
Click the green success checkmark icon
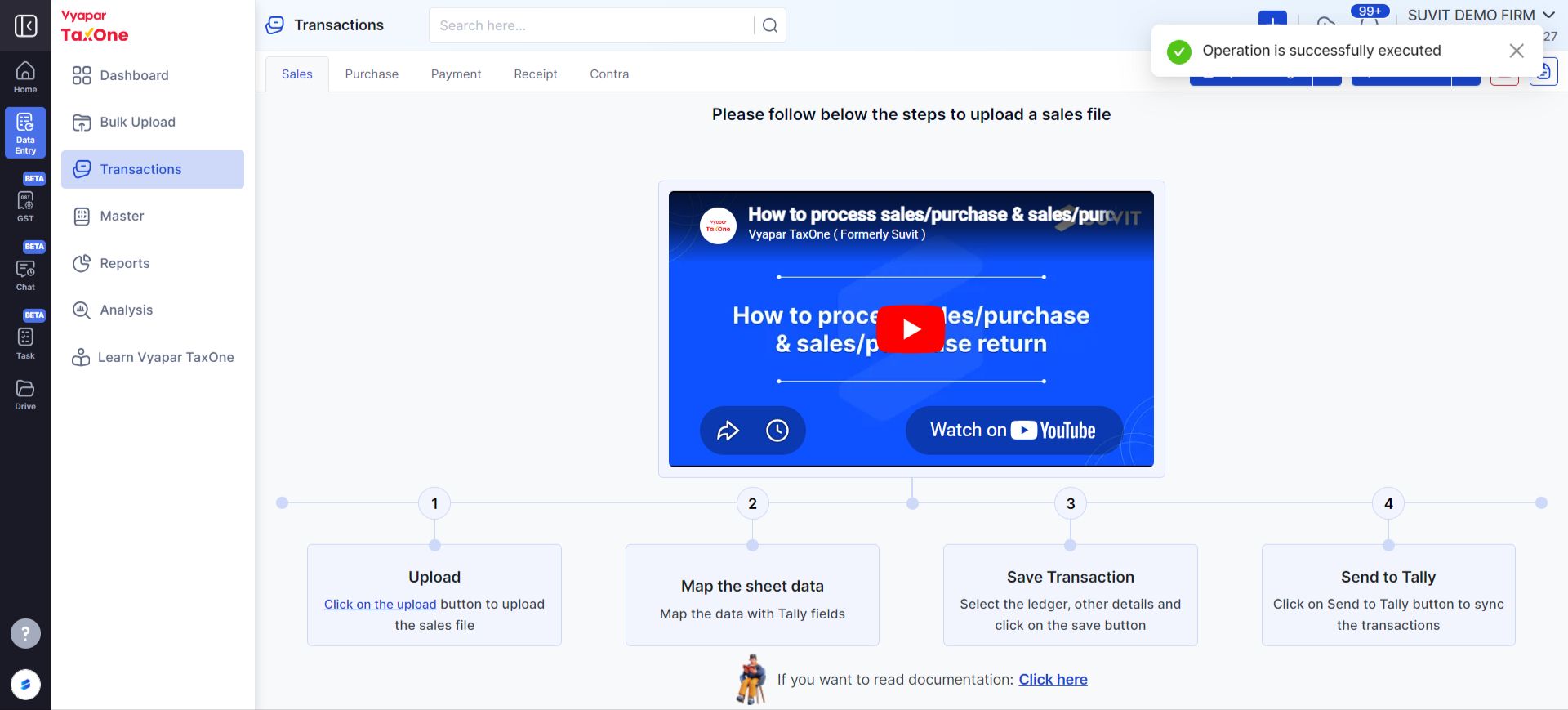1178,51
